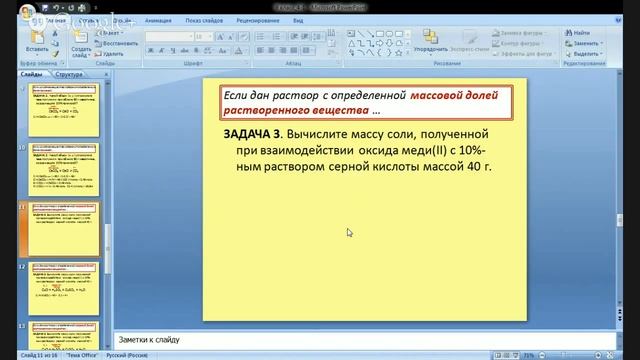Decrease font size with small A
The height and width of the screenshot is (360, 640).
pos(231,37)
